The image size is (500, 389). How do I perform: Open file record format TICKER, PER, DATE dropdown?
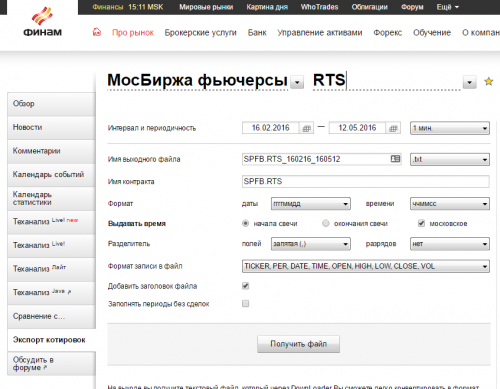point(366,266)
